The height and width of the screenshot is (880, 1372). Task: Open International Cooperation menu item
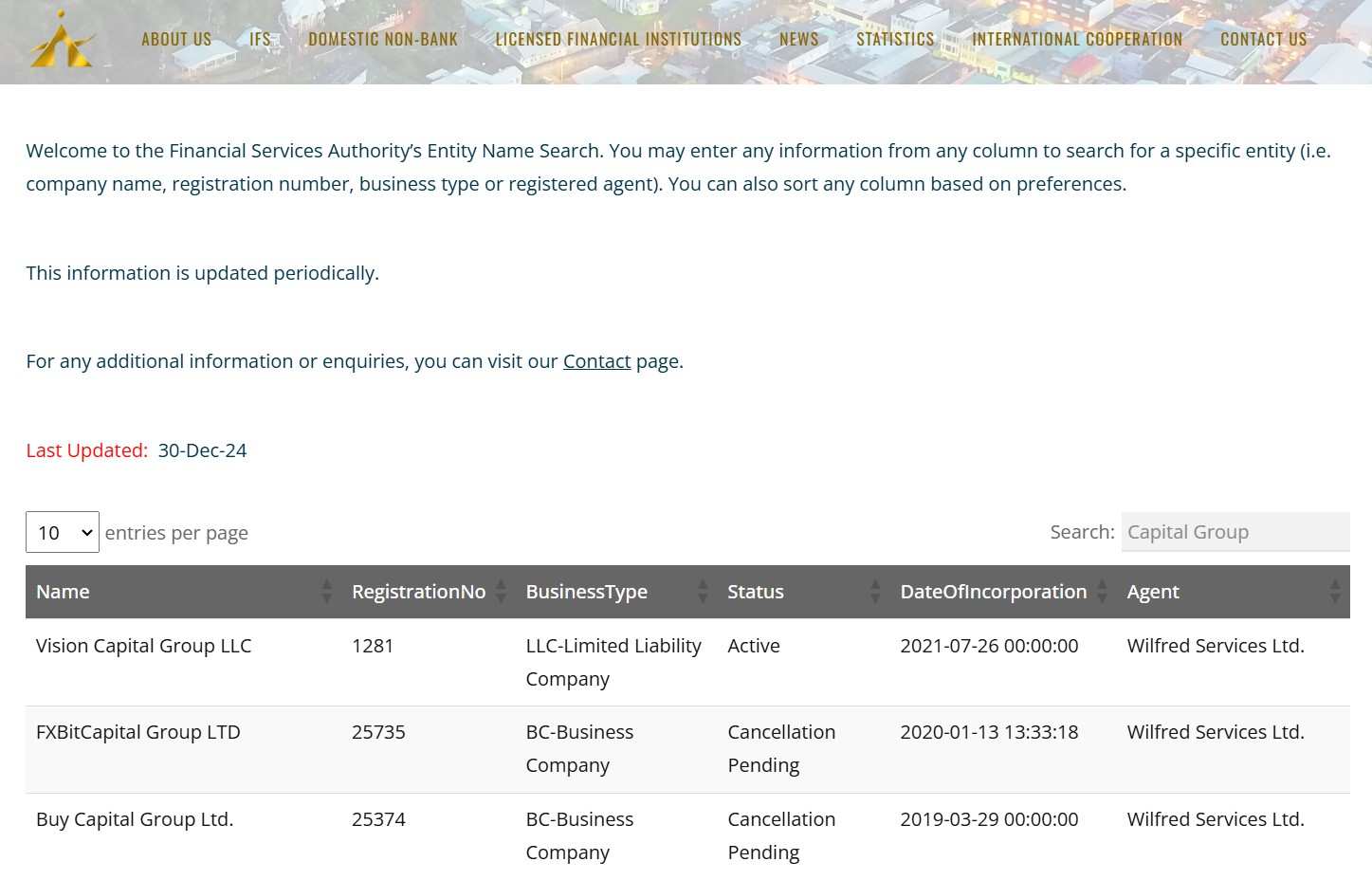[1077, 40]
